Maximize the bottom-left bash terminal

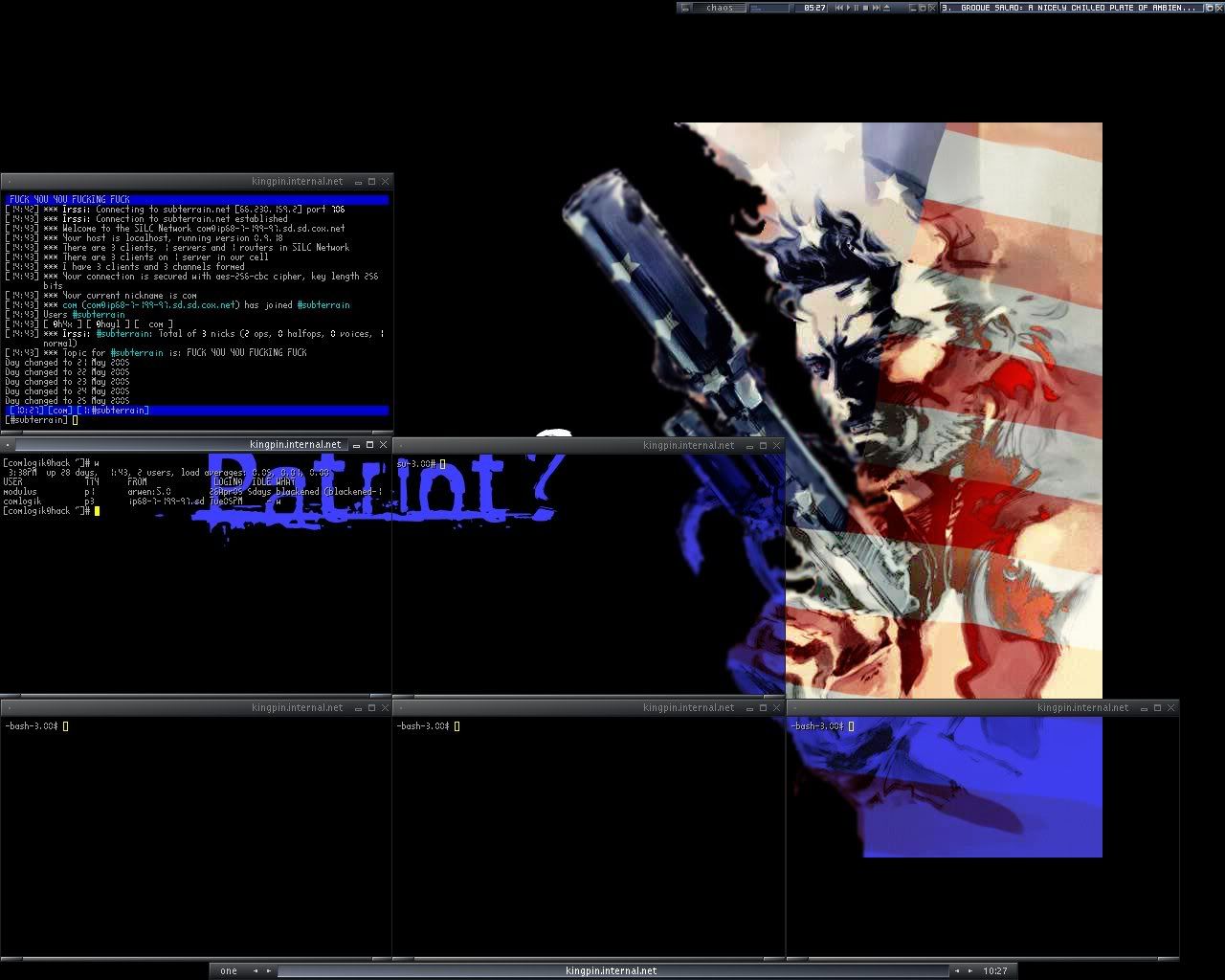[x=371, y=708]
